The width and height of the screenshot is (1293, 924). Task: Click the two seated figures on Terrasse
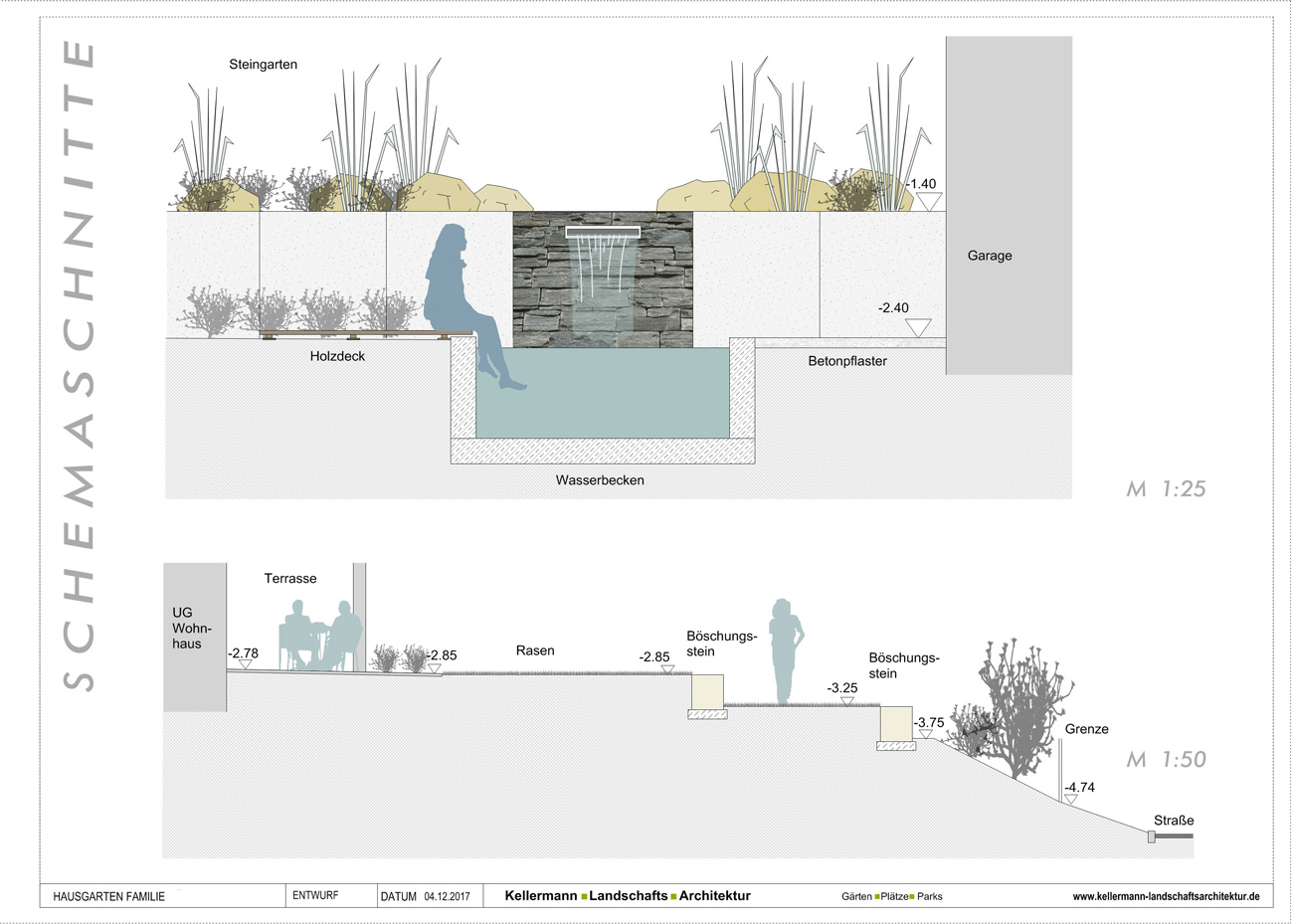(x=321, y=635)
